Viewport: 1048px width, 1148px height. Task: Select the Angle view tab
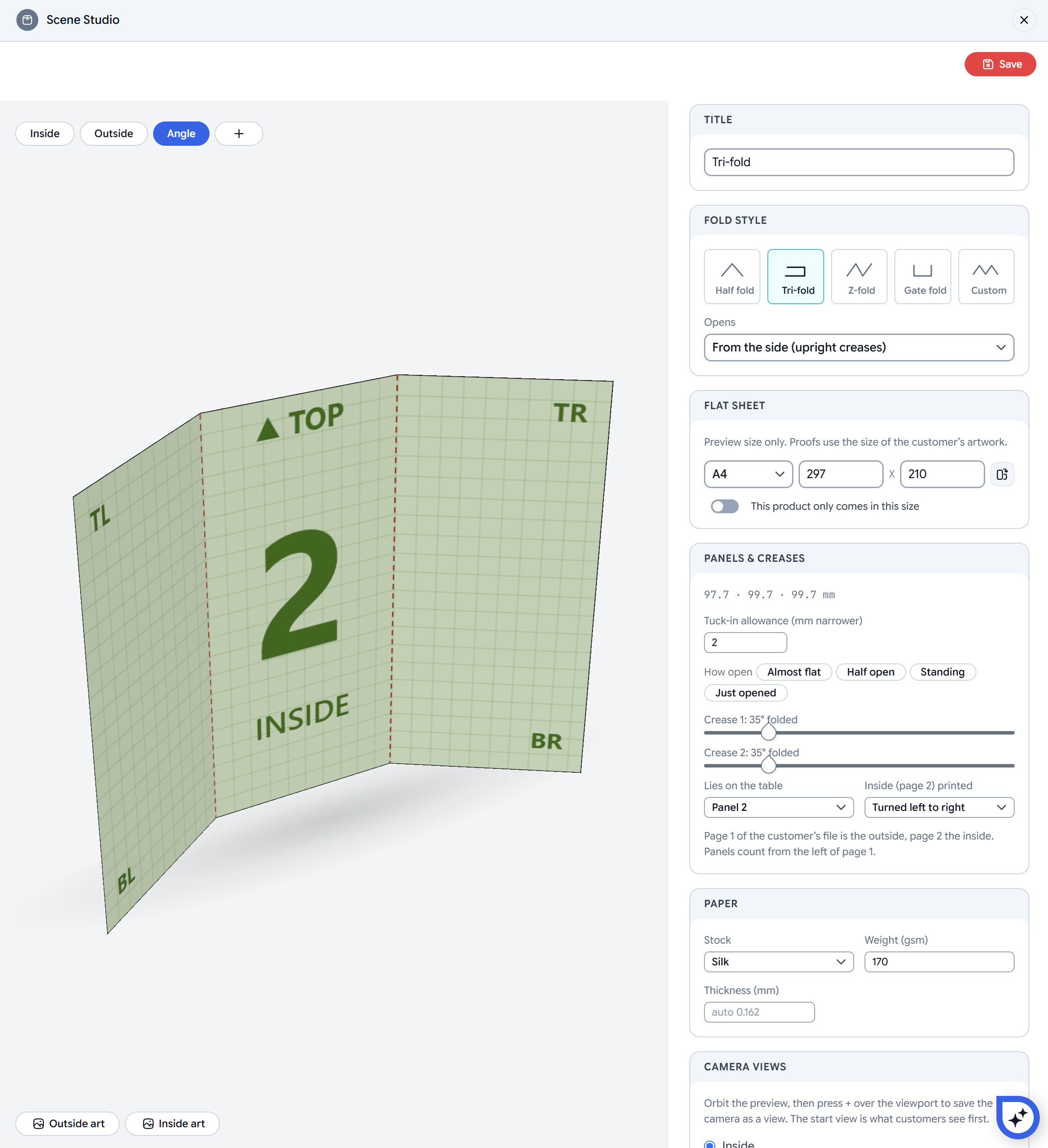181,134
